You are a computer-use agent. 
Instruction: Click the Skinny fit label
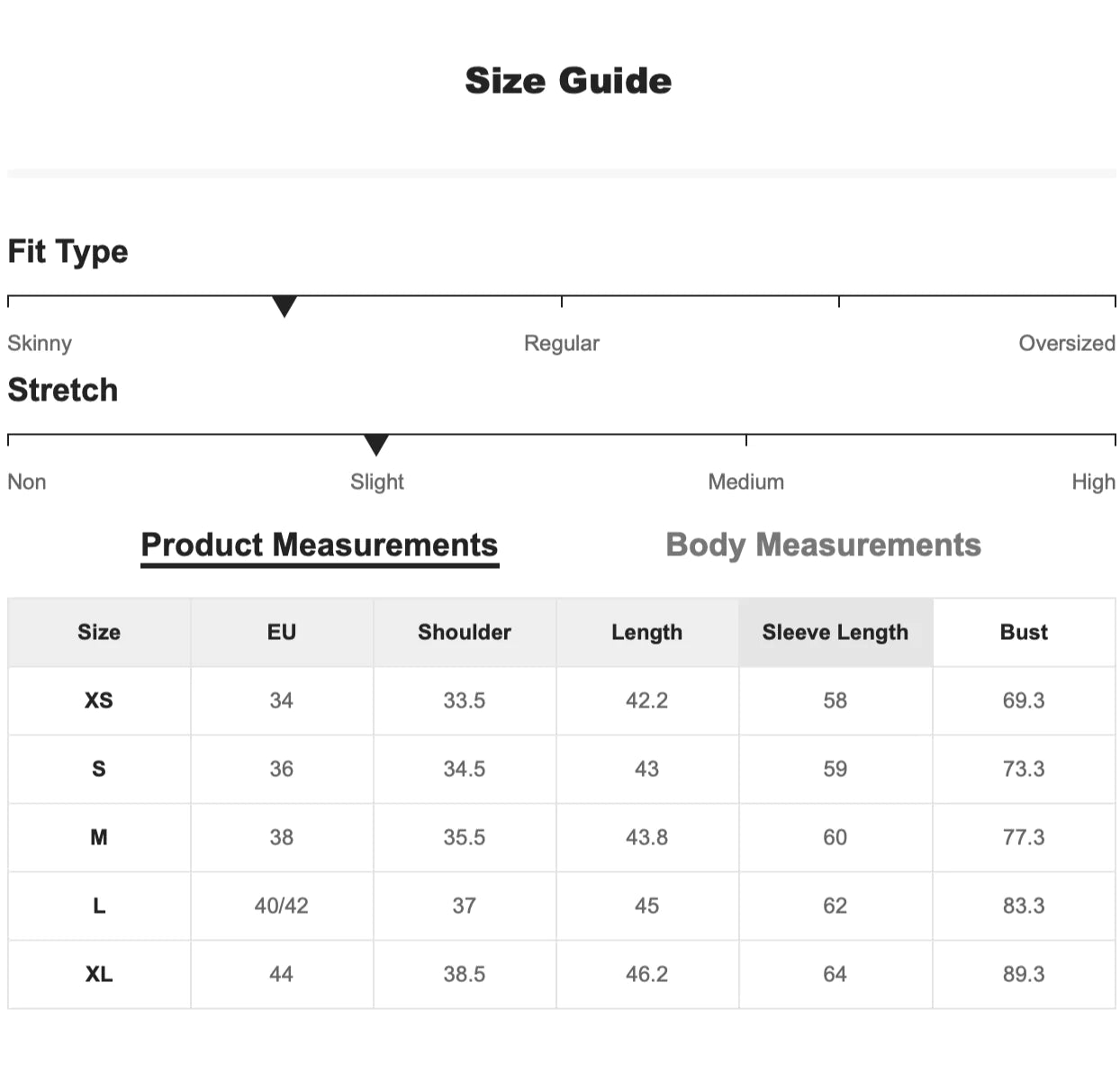(40, 344)
